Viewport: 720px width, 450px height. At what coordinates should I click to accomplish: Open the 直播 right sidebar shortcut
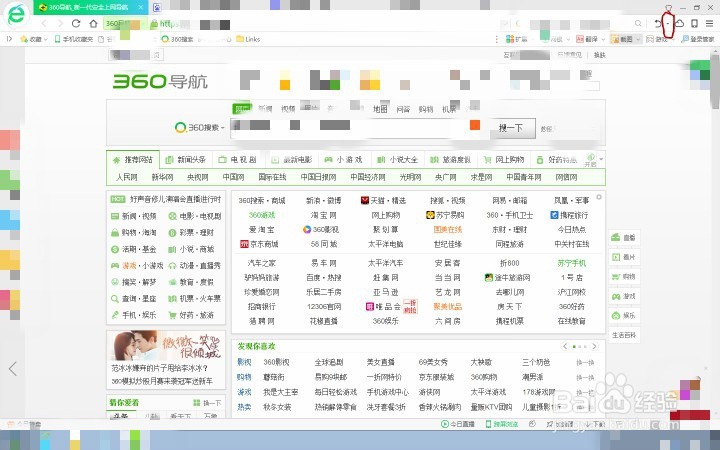coord(624,237)
